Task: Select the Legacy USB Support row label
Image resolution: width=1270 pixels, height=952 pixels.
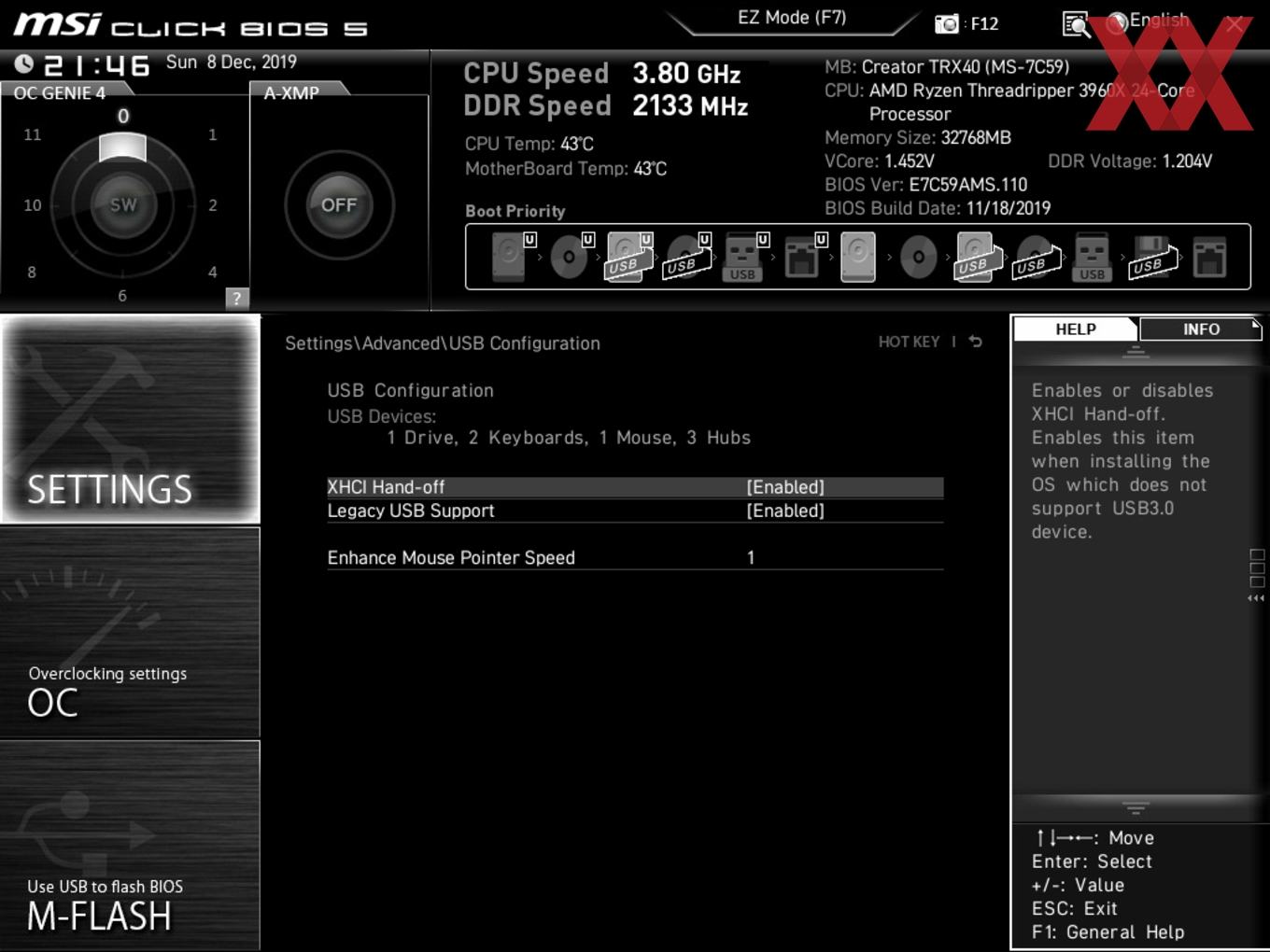Action: [411, 511]
